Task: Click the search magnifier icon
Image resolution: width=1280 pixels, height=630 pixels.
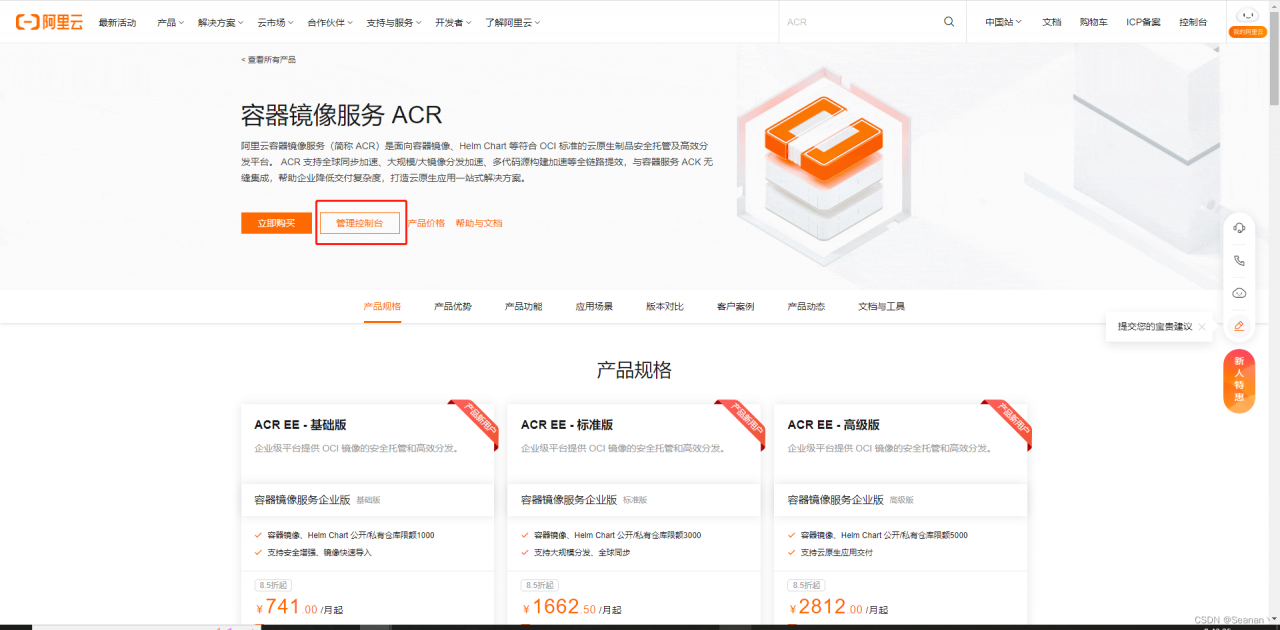Action: tap(948, 21)
